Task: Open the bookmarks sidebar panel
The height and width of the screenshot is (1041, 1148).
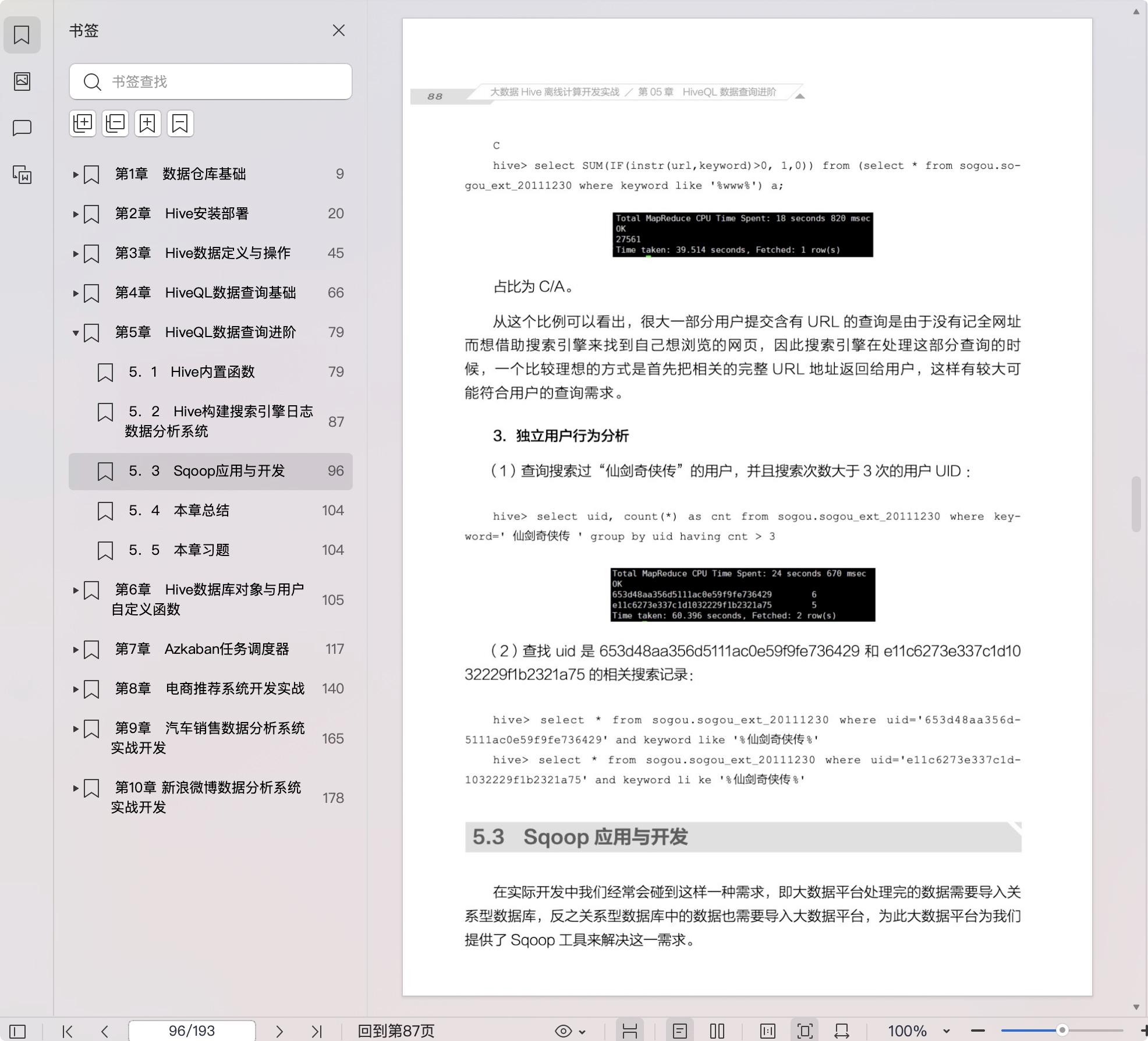Action: tap(22, 35)
